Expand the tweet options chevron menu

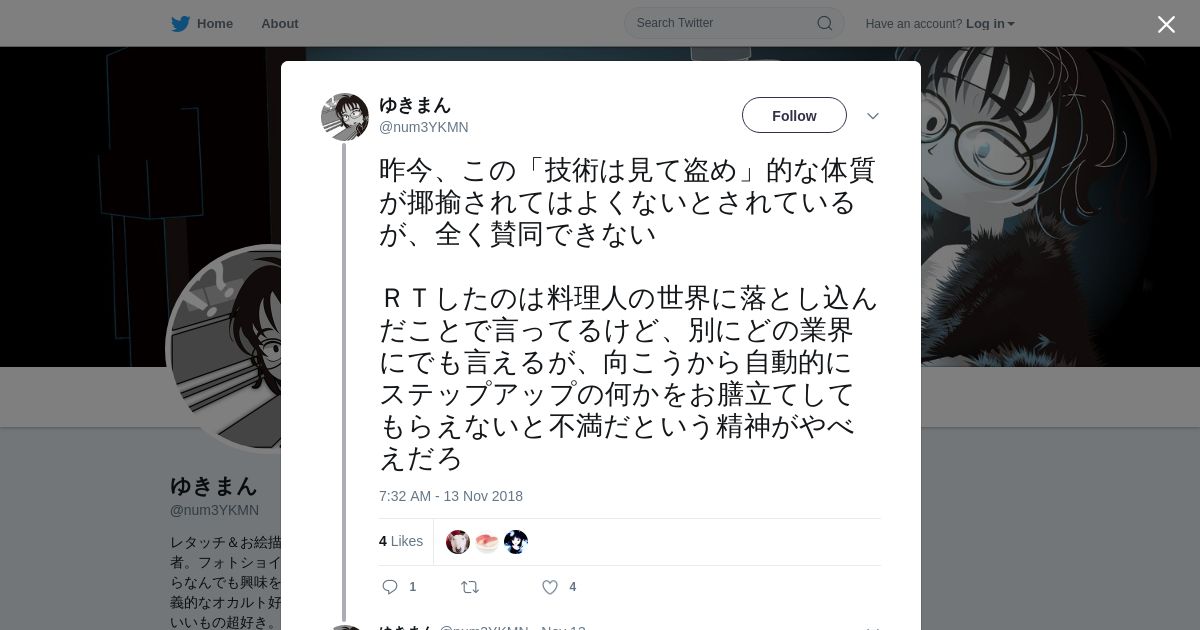873,116
